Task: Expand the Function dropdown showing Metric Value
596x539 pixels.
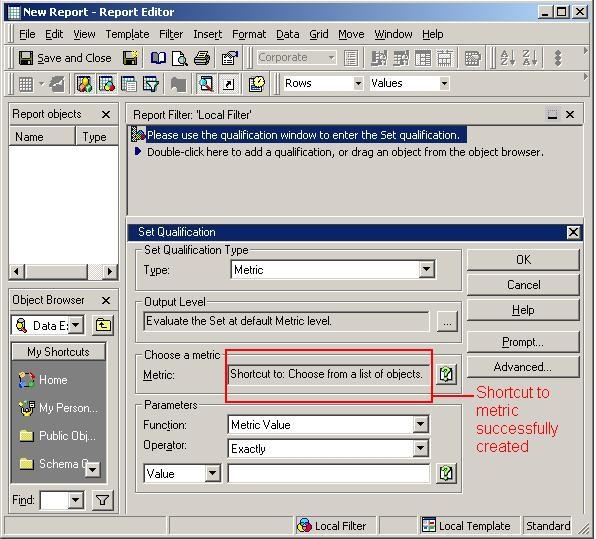Action: coord(420,424)
